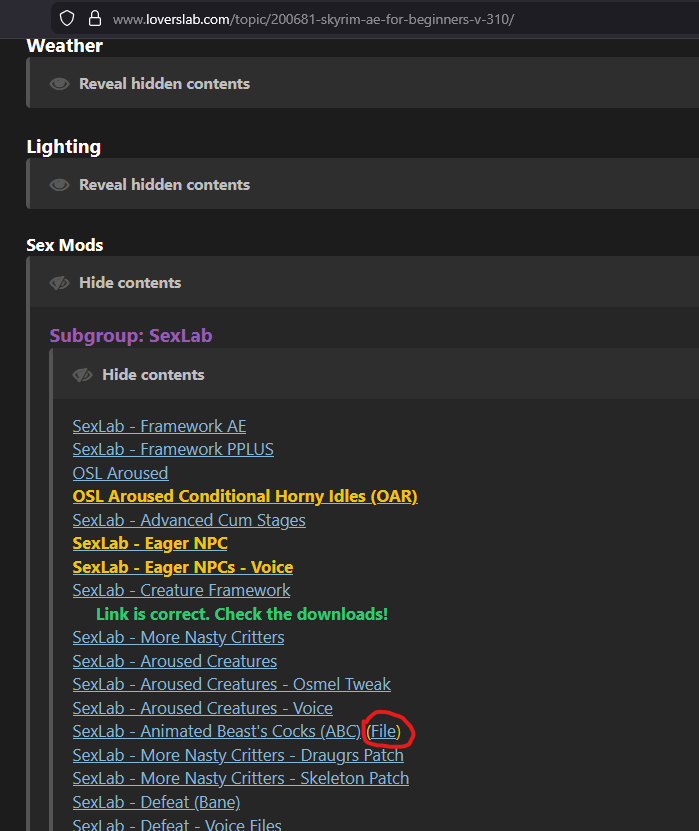Screen dimensions: 699x831
Task: Open SexLab - Eager NPCs - Voice link
Action: click(183, 568)
